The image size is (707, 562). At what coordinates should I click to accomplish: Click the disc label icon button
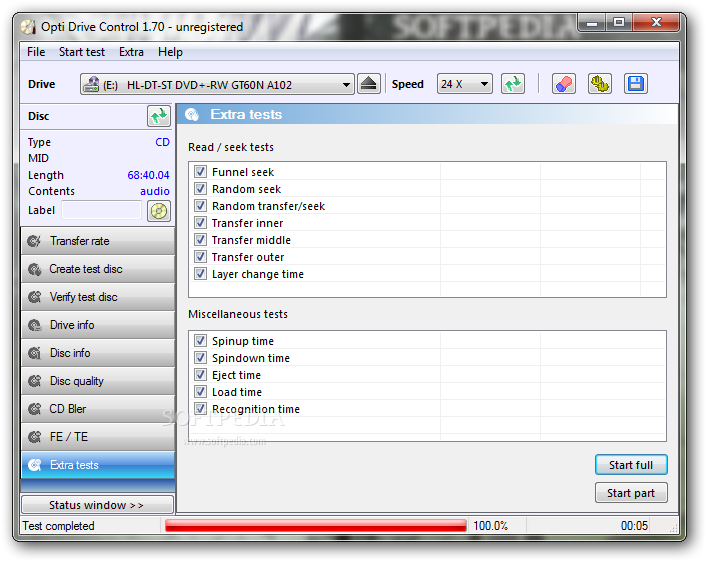159,211
